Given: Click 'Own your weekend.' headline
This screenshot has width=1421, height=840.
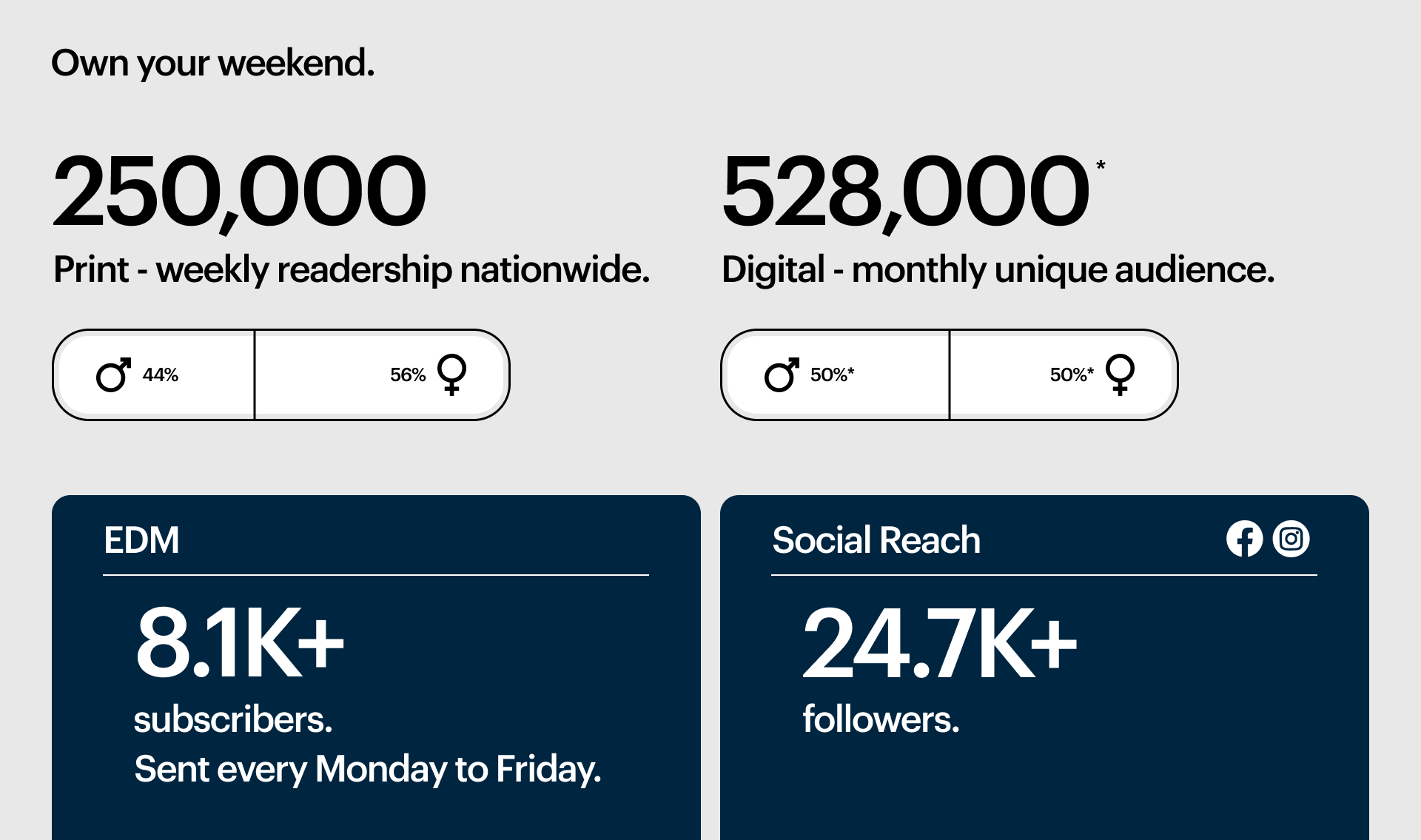Looking at the screenshot, I should [x=213, y=64].
